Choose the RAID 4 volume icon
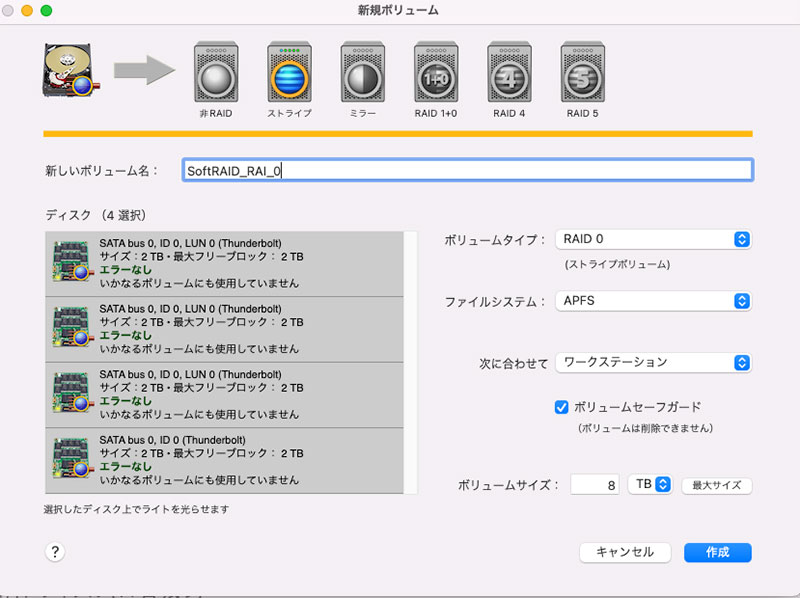800x598 pixels. click(x=509, y=73)
